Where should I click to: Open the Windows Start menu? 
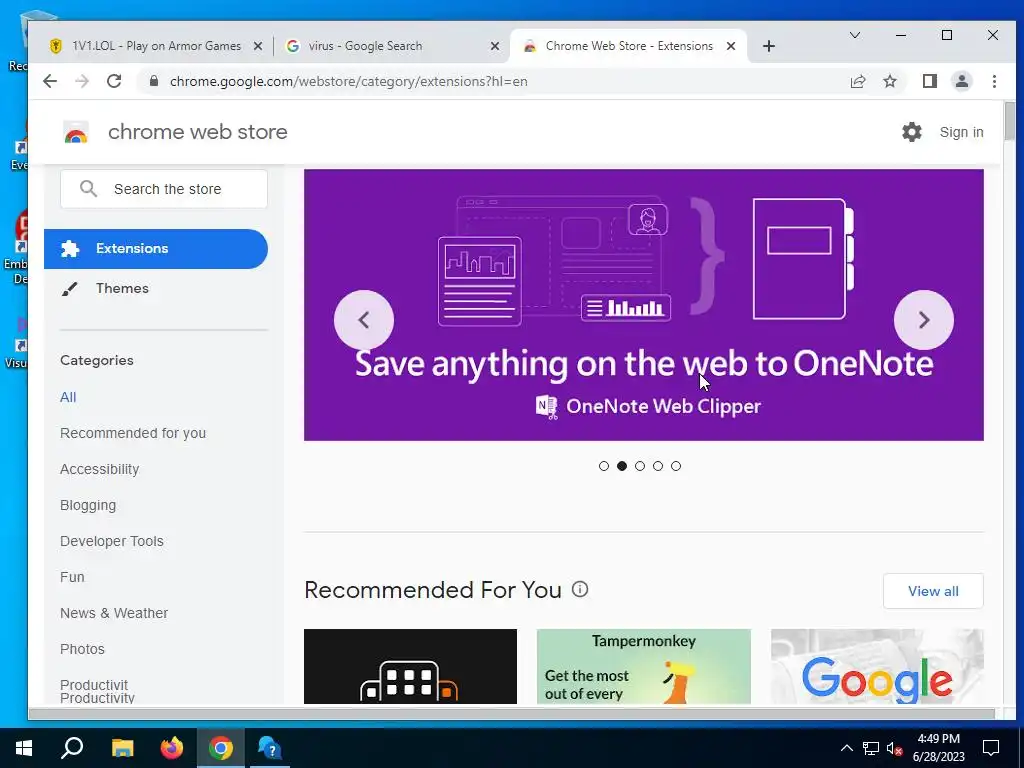24,748
